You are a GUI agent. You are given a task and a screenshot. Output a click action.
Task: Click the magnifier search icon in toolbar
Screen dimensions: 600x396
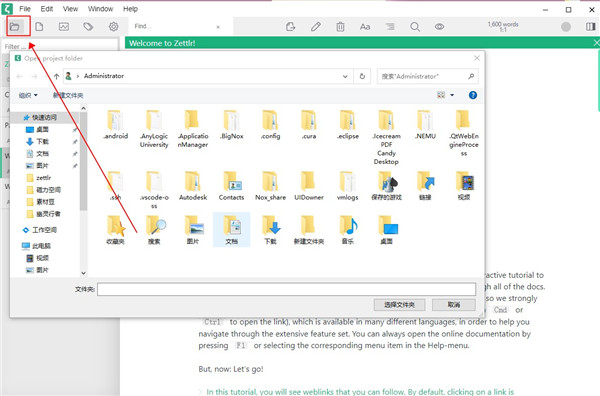[415, 26]
